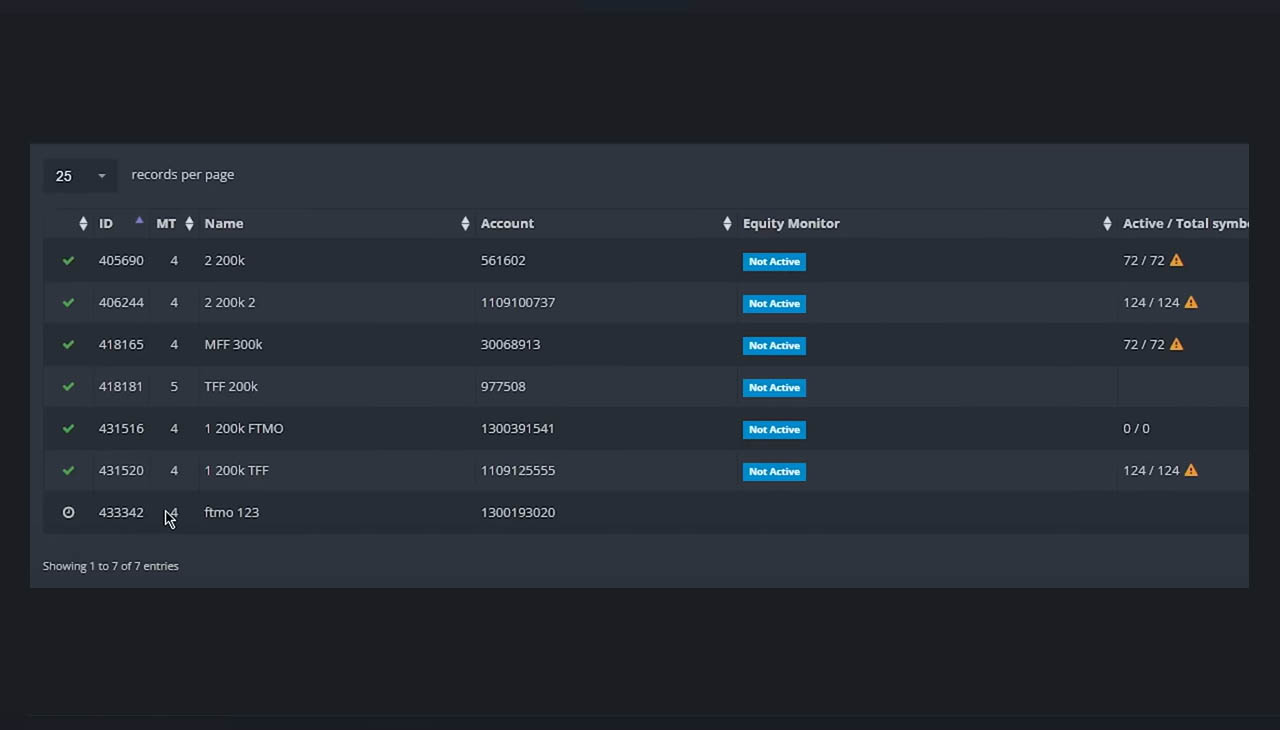Screen dimensions: 1280x730
Task: Sort table by Account column header
Action: point(507,223)
